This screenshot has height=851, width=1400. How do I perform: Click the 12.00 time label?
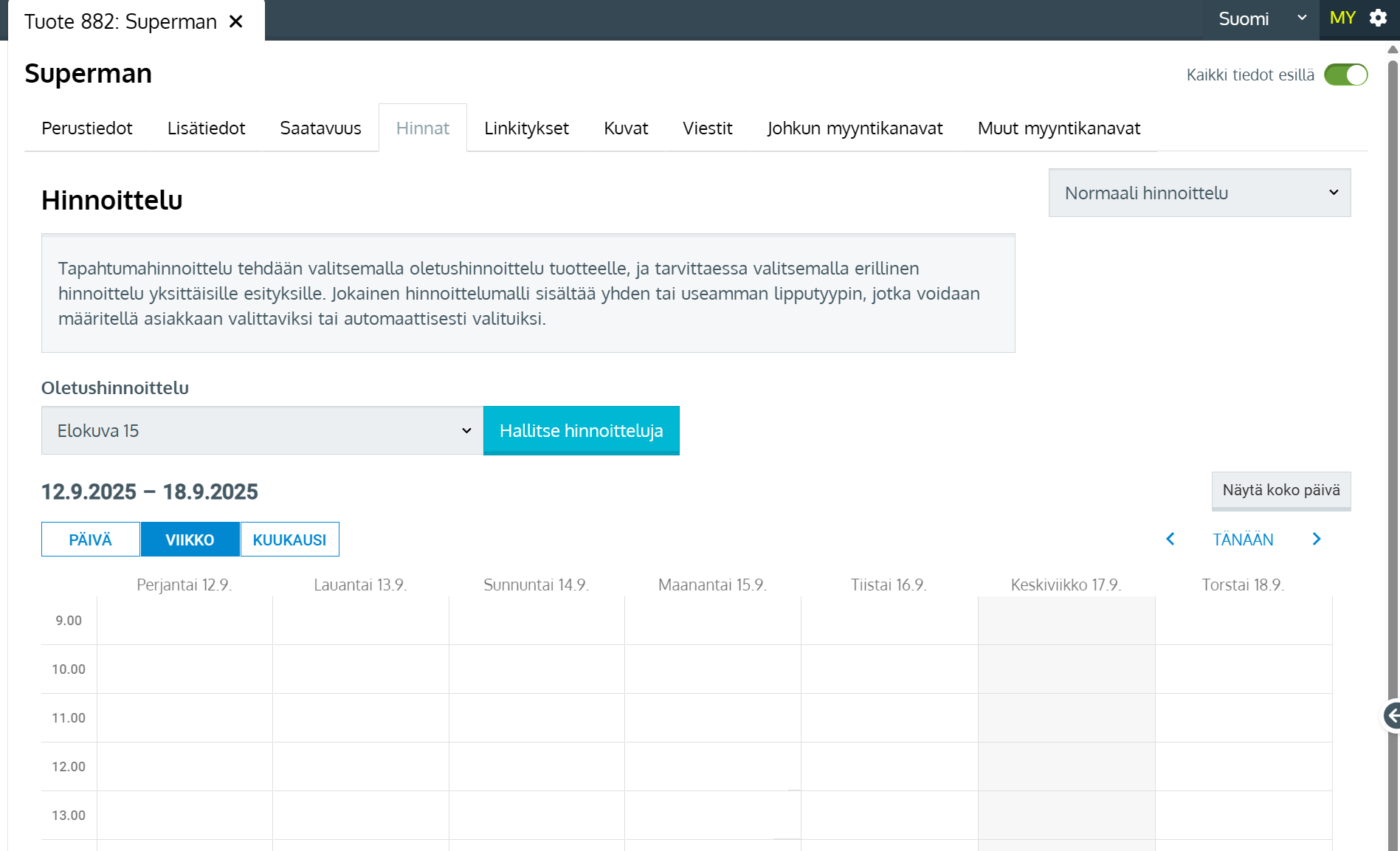point(69,767)
